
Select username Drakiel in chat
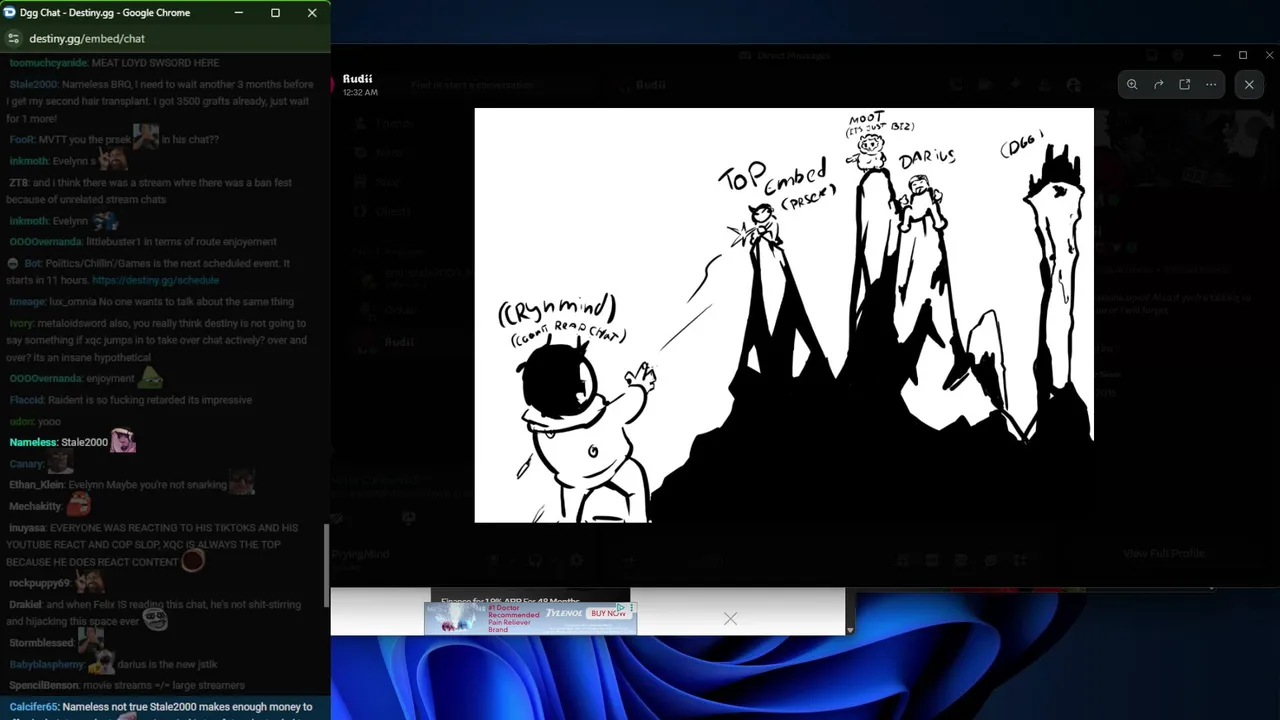[x=25, y=605]
